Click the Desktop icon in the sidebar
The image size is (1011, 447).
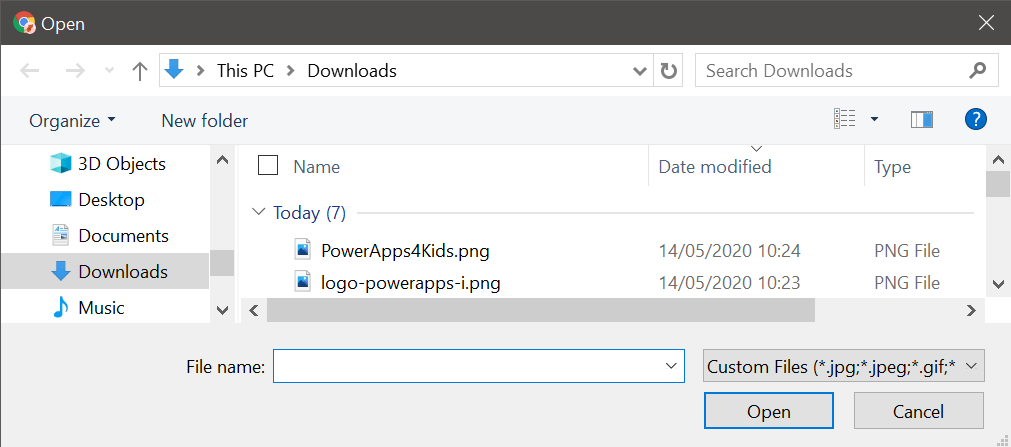pyautogui.click(x=60, y=199)
